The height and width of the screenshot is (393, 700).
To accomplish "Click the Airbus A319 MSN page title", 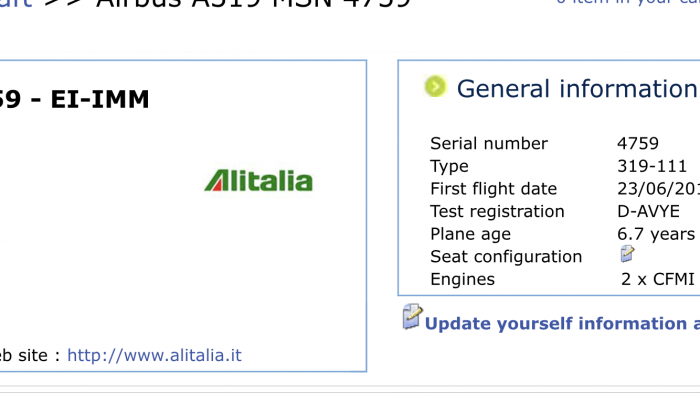I will (x=253, y=4).
